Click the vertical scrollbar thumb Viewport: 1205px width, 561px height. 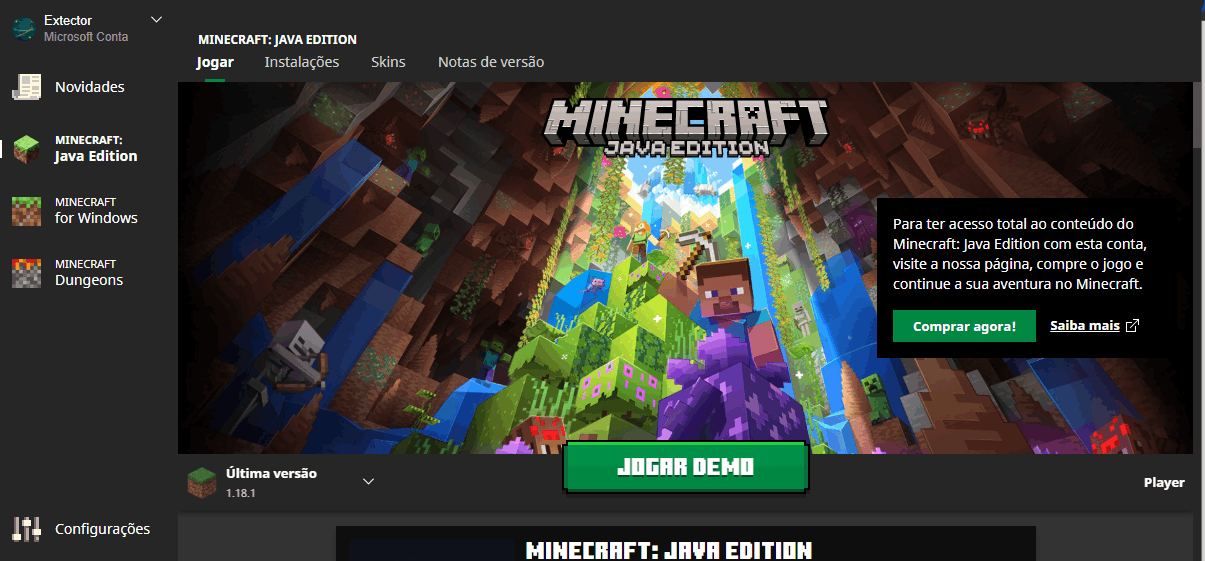pyautogui.click(x=1198, y=116)
